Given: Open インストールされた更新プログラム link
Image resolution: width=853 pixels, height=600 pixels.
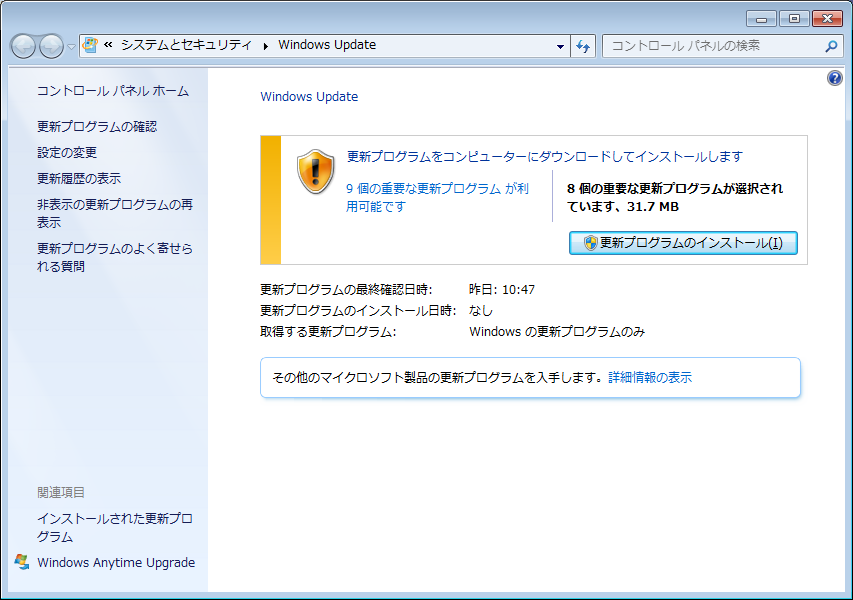Looking at the screenshot, I should click(x=115, y=527).
